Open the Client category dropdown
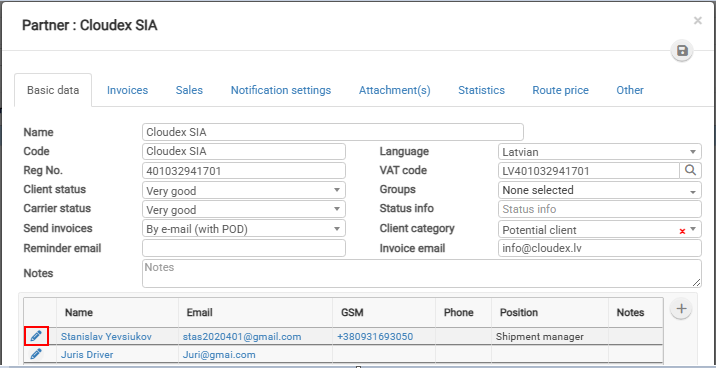 tap(694, 229)
